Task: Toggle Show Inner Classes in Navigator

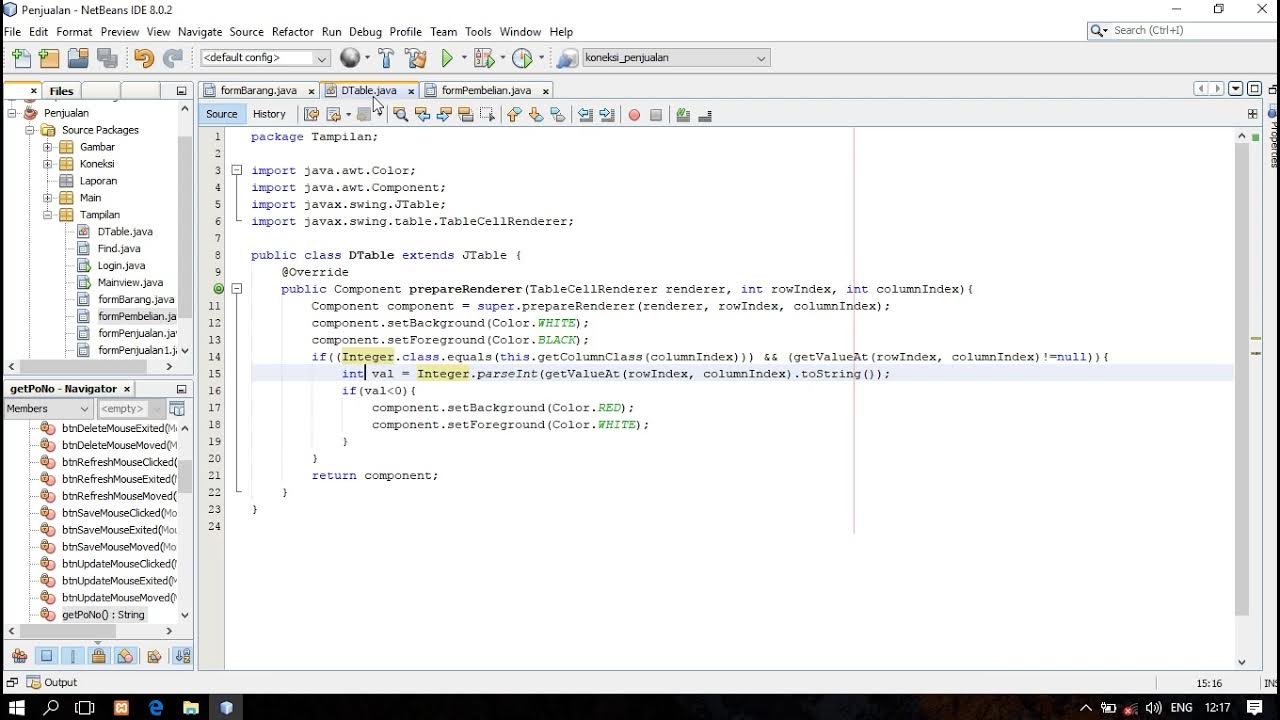Action: [124, 656]
